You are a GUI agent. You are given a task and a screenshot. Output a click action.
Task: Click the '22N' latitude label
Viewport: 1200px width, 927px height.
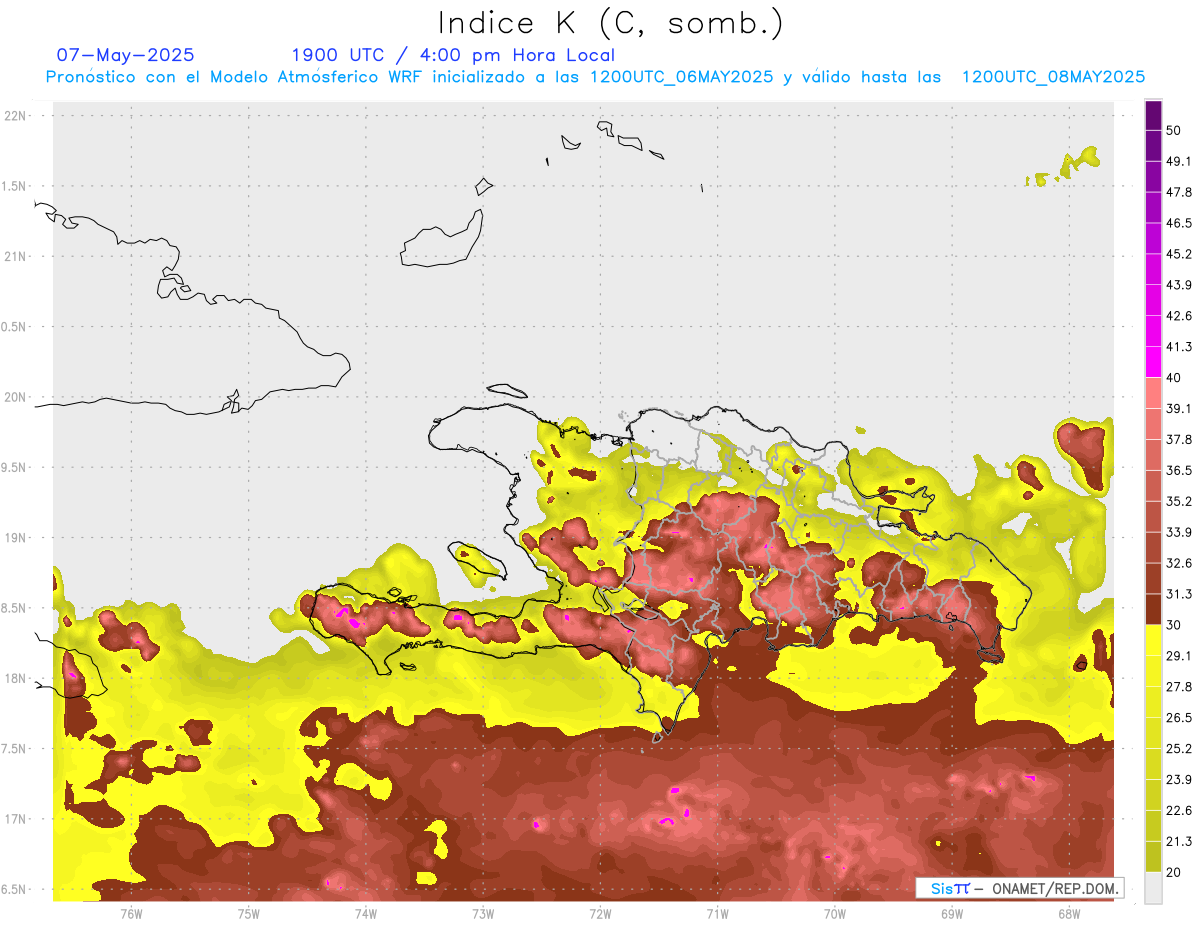click(15, 116)
